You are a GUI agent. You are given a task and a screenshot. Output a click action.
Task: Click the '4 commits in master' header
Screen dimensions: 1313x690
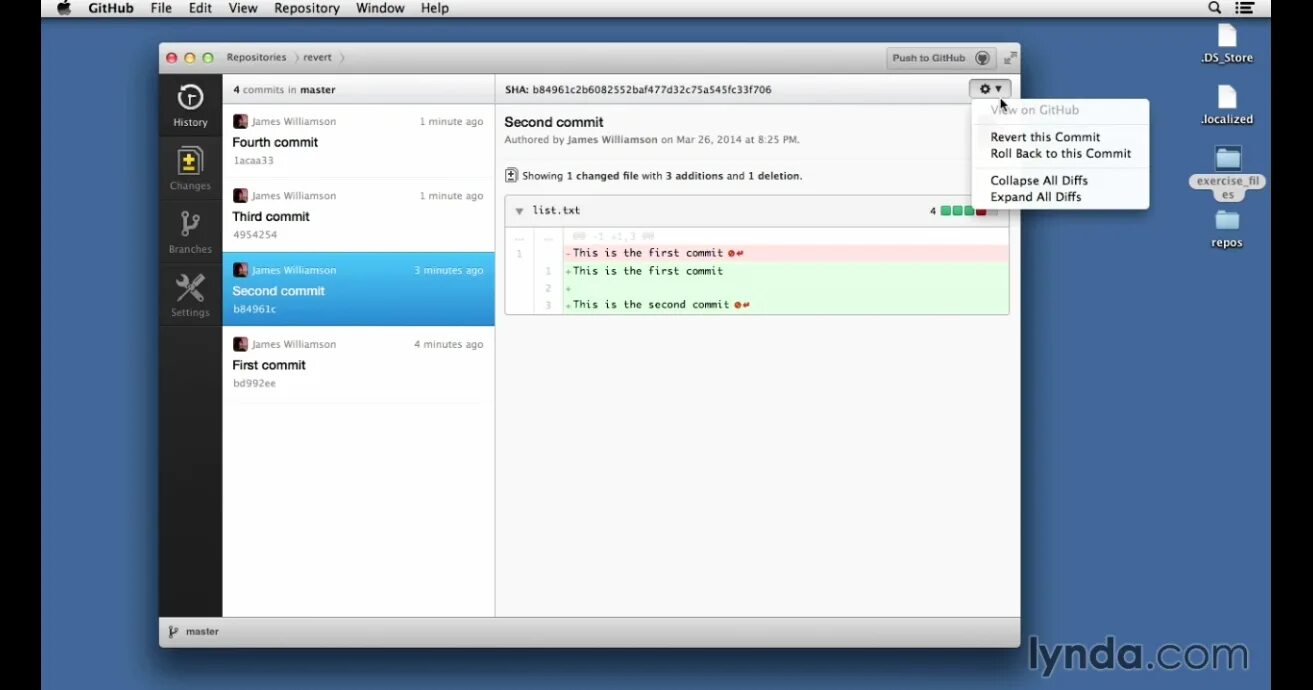284,90
